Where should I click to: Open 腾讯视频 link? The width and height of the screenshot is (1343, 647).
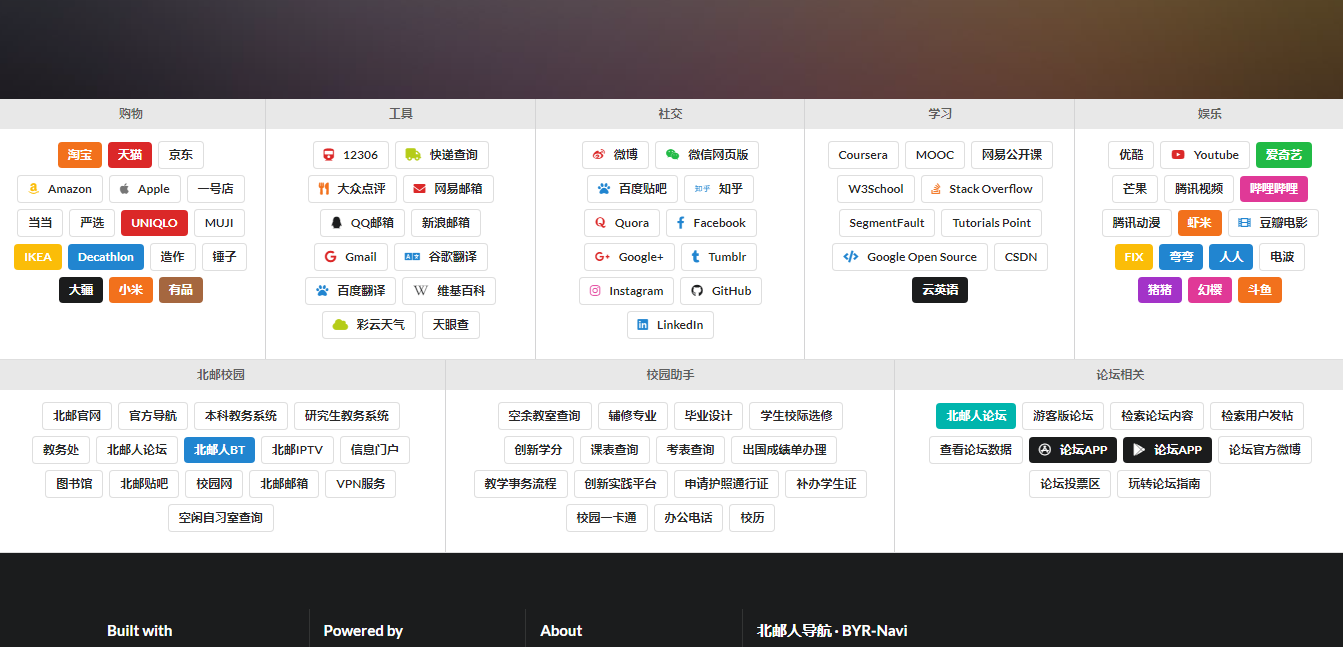click(x=1199, y=189)
